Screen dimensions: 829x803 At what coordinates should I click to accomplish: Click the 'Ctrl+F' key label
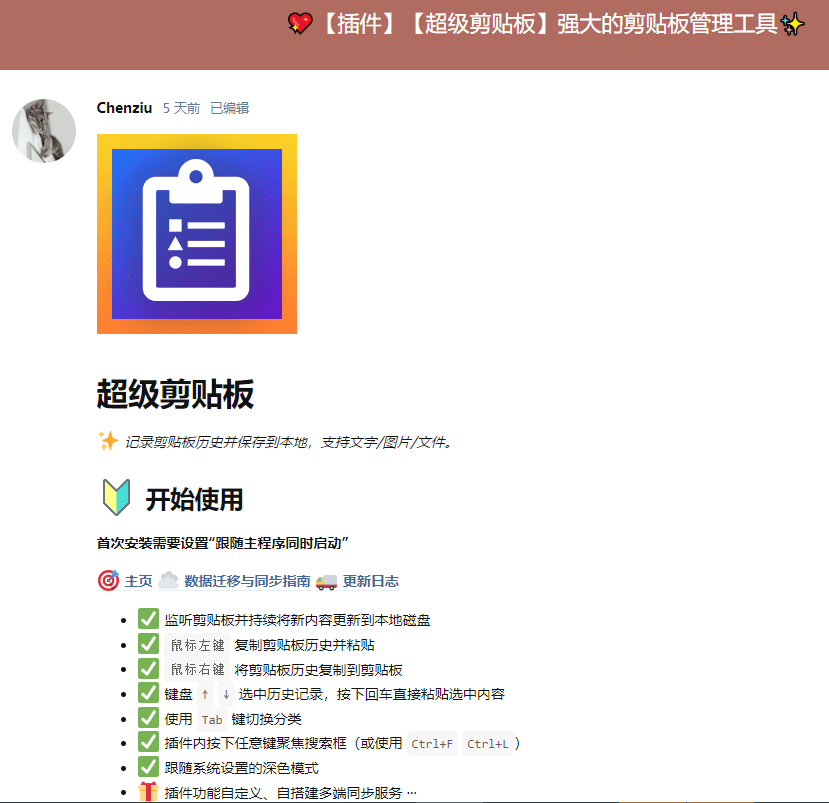click(x=432, y=744)
